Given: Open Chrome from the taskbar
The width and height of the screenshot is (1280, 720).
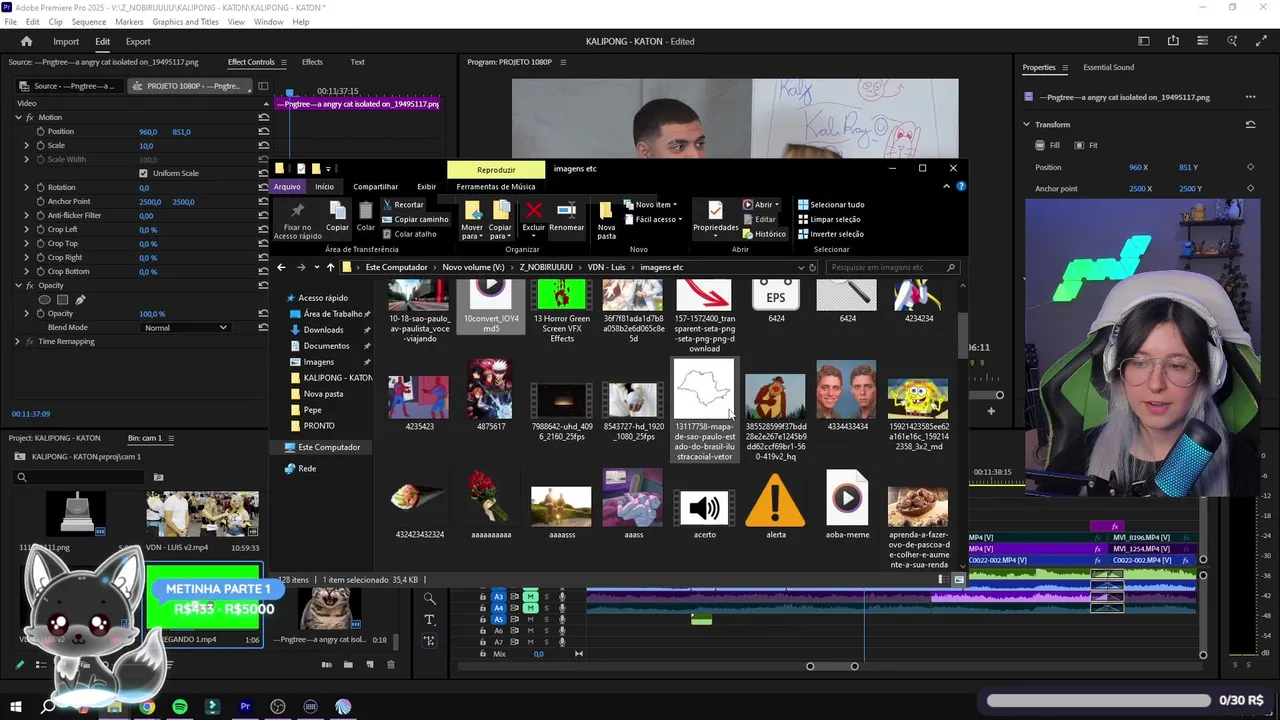Looking at the screenshot, I should [147, 706].
